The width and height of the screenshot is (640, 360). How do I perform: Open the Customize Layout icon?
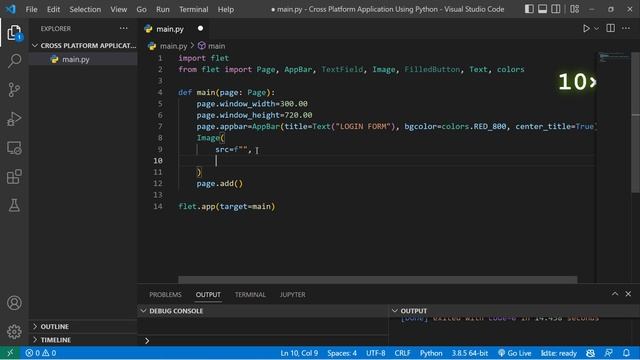(575, 9)
